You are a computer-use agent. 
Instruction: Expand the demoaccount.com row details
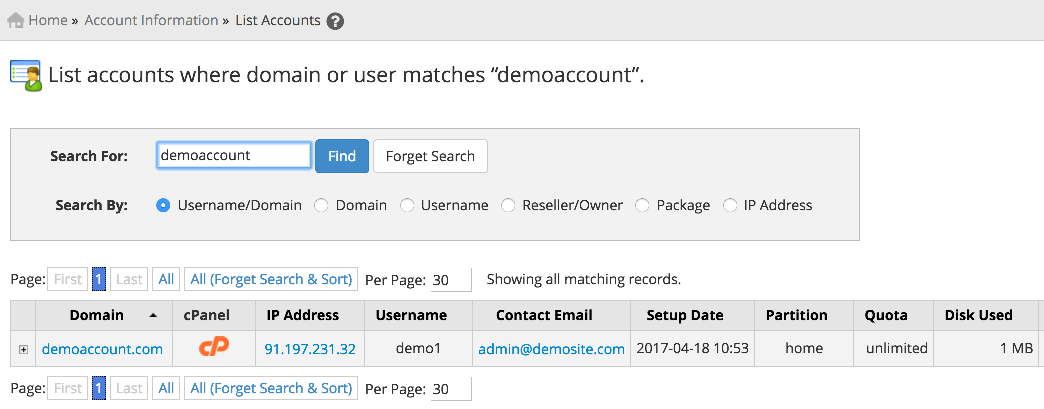(x=23, y=349)
